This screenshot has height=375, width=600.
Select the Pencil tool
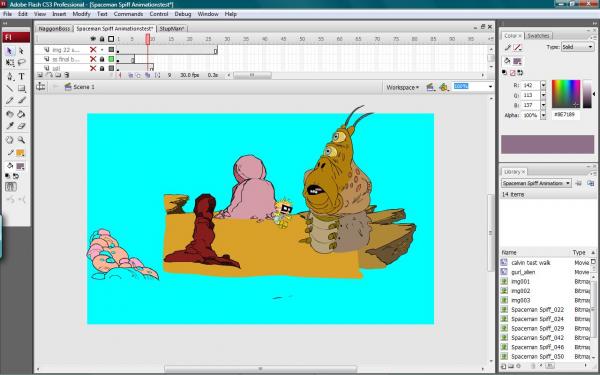click(10, 100)
